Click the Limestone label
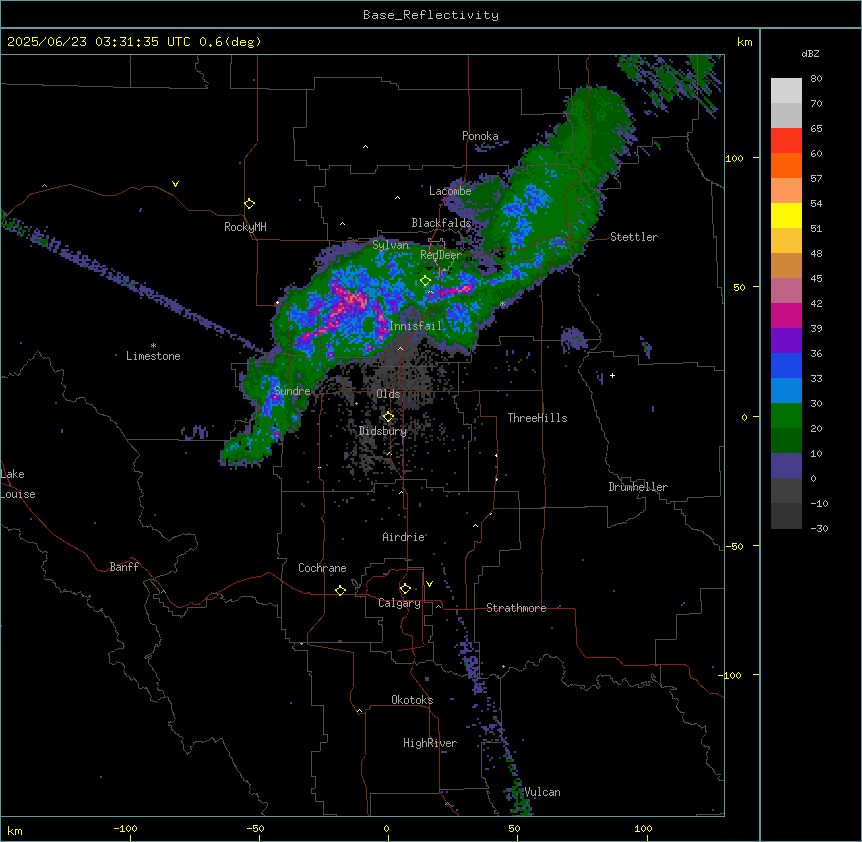The width and height of the screenshot is (862, 842). (x=153, y=356)
